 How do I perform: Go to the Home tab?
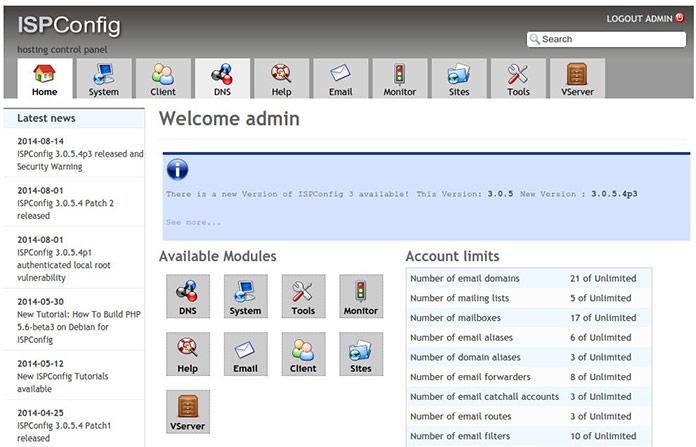[44, 79]
